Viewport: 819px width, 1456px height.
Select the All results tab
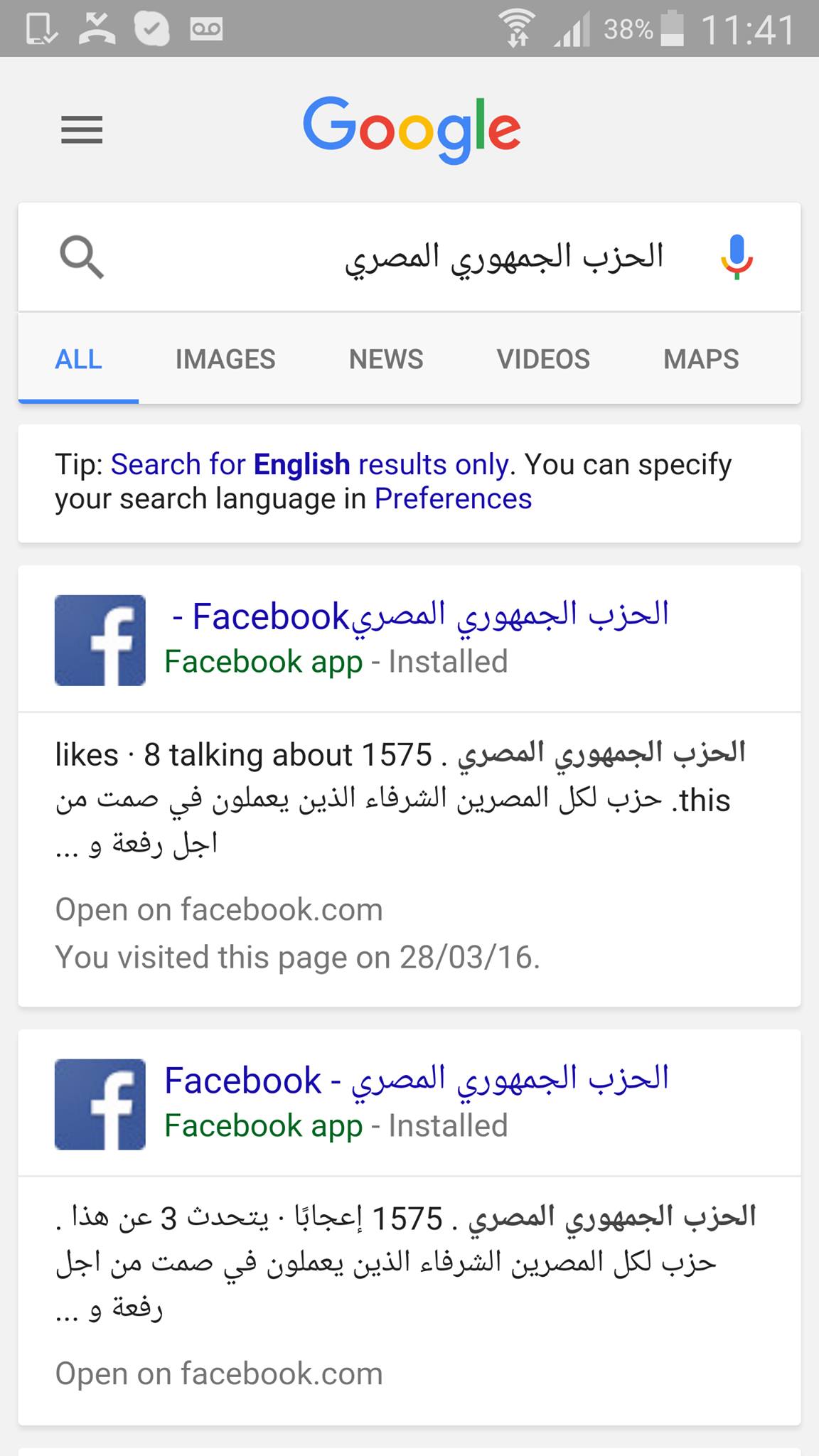click(x=78, y=360)
